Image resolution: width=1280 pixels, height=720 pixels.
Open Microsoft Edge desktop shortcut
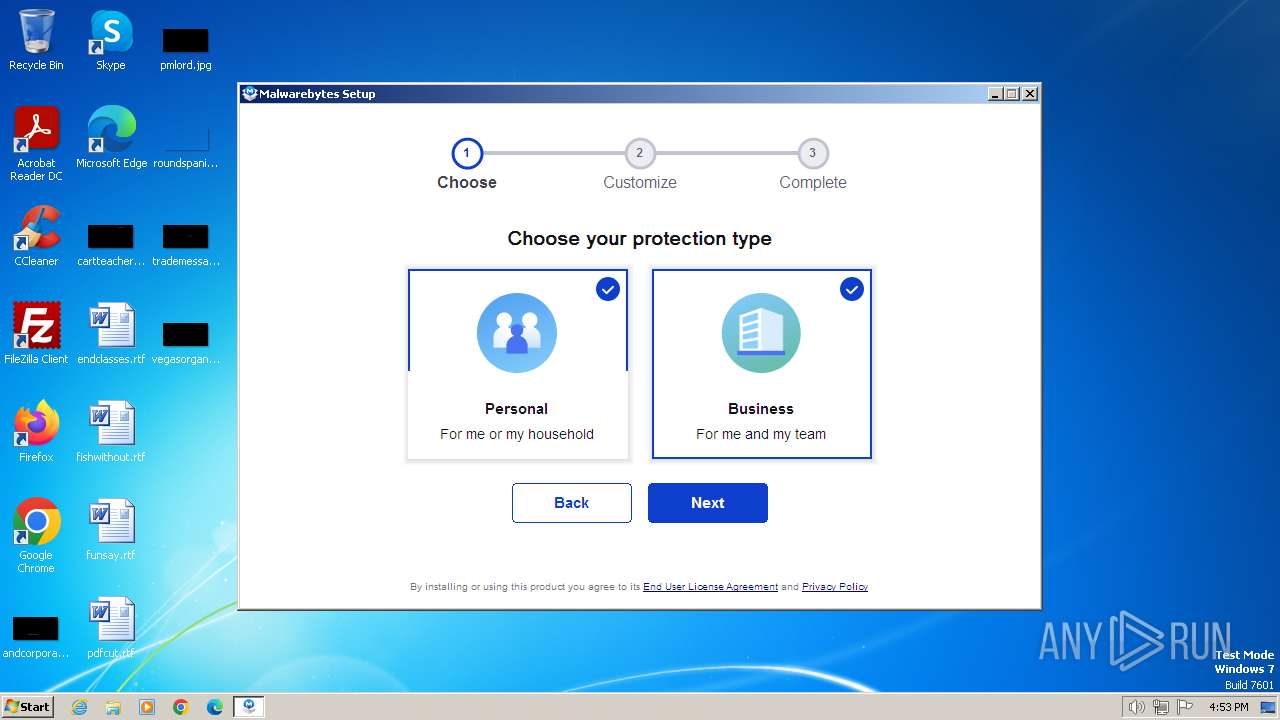[x=111, y=138]
